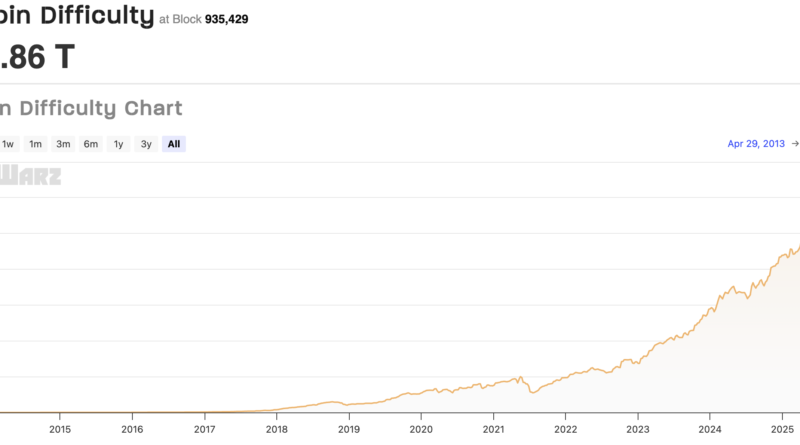This screenshot has height=445, width=800.
Task: Click the Difficulty Chart heading
Action: [x=92, y=108]
